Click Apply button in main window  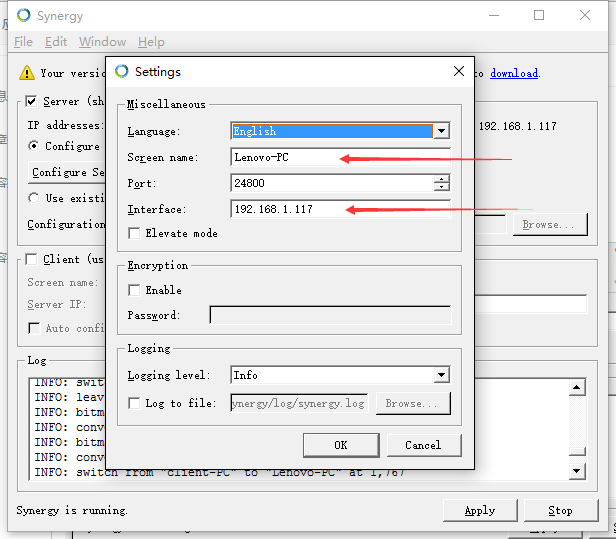click(480, 510)
